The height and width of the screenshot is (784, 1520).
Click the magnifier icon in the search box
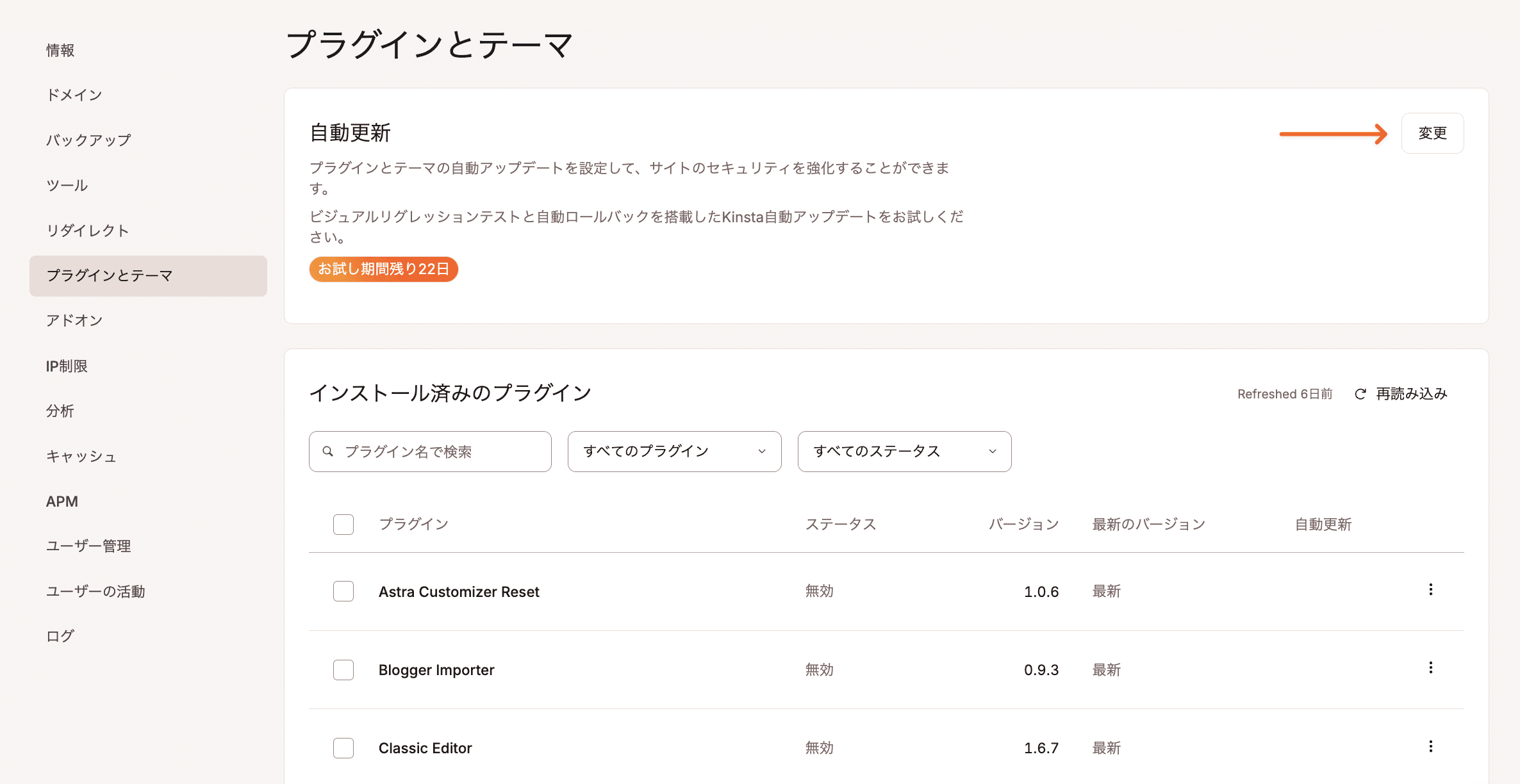pyautogui.click(x=328, y=452)
